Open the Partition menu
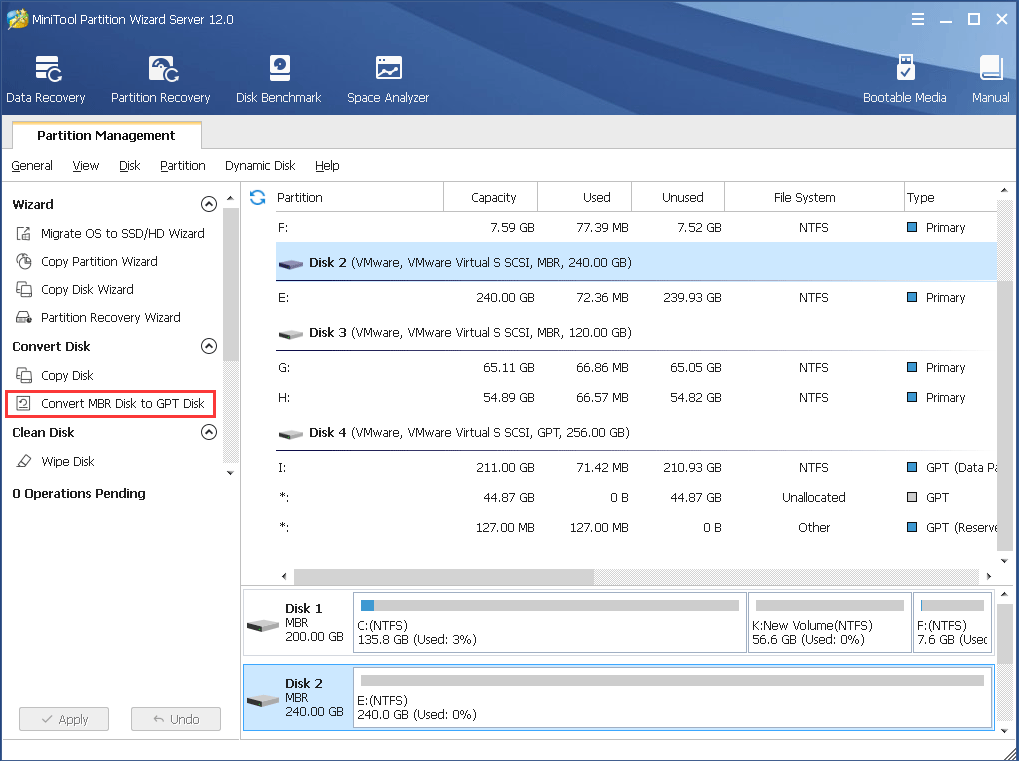1019x761 pixels. (x=183, y=166)
